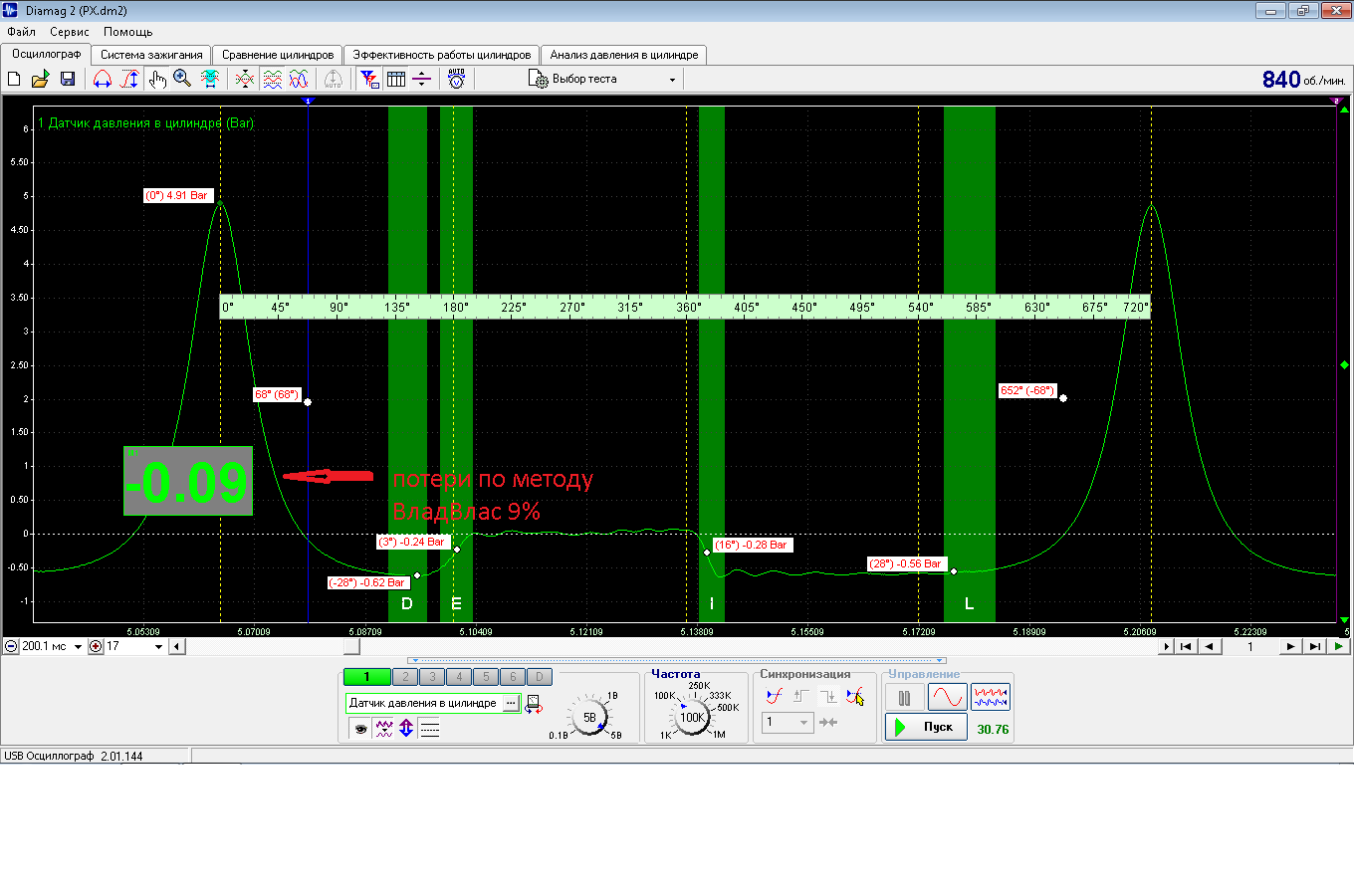Image resolution: width=1354 pixels, height=896 pixels.
Task: Open the Эффективность работы цилиндров tab
Action: 442,55
